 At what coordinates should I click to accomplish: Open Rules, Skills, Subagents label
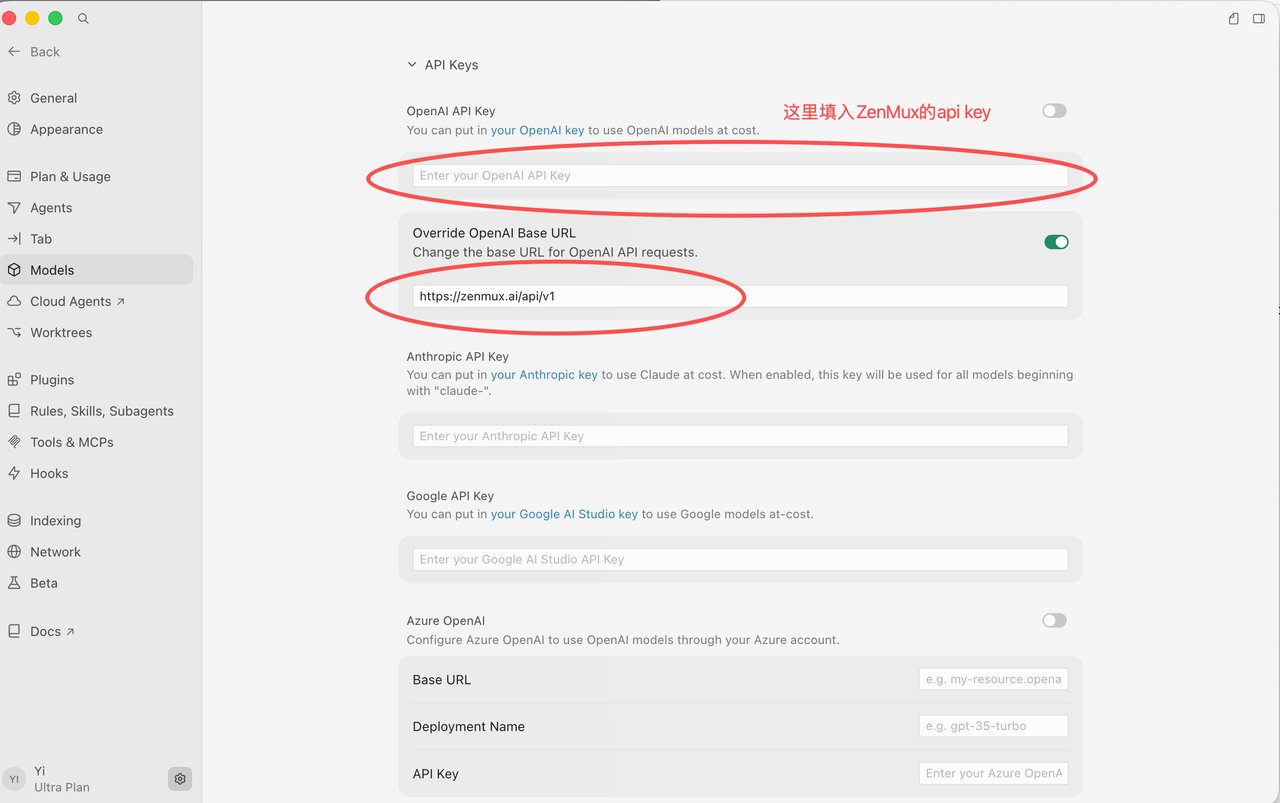coord(102,411)
